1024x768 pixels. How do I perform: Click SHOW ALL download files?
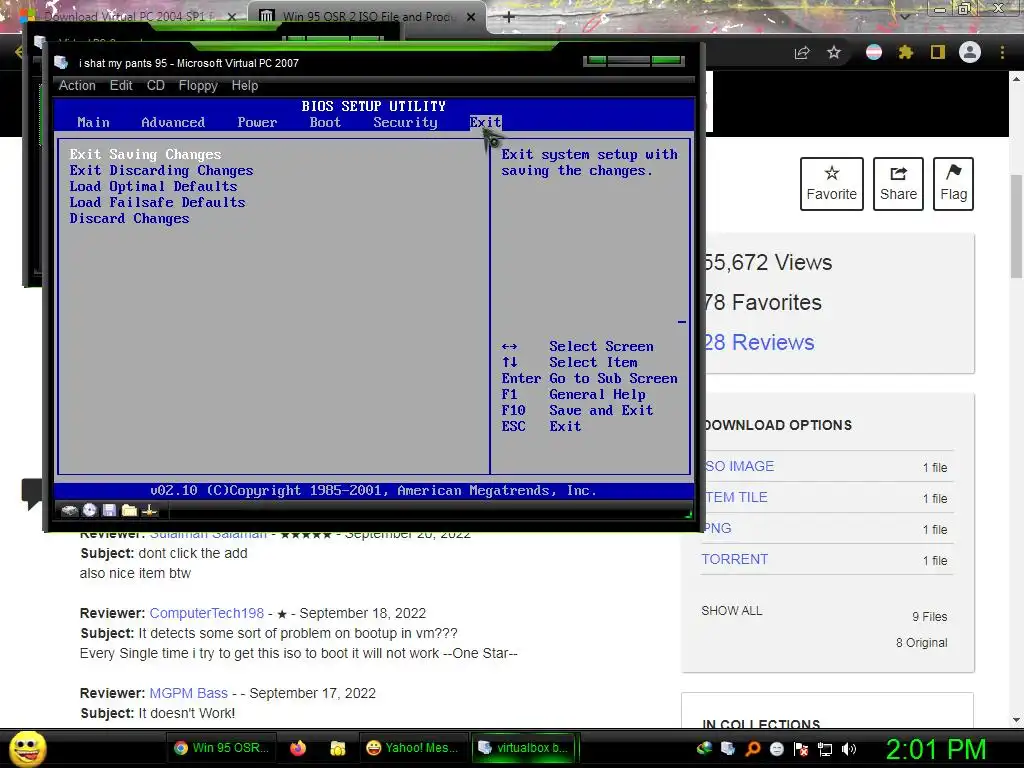click(731, 611)
